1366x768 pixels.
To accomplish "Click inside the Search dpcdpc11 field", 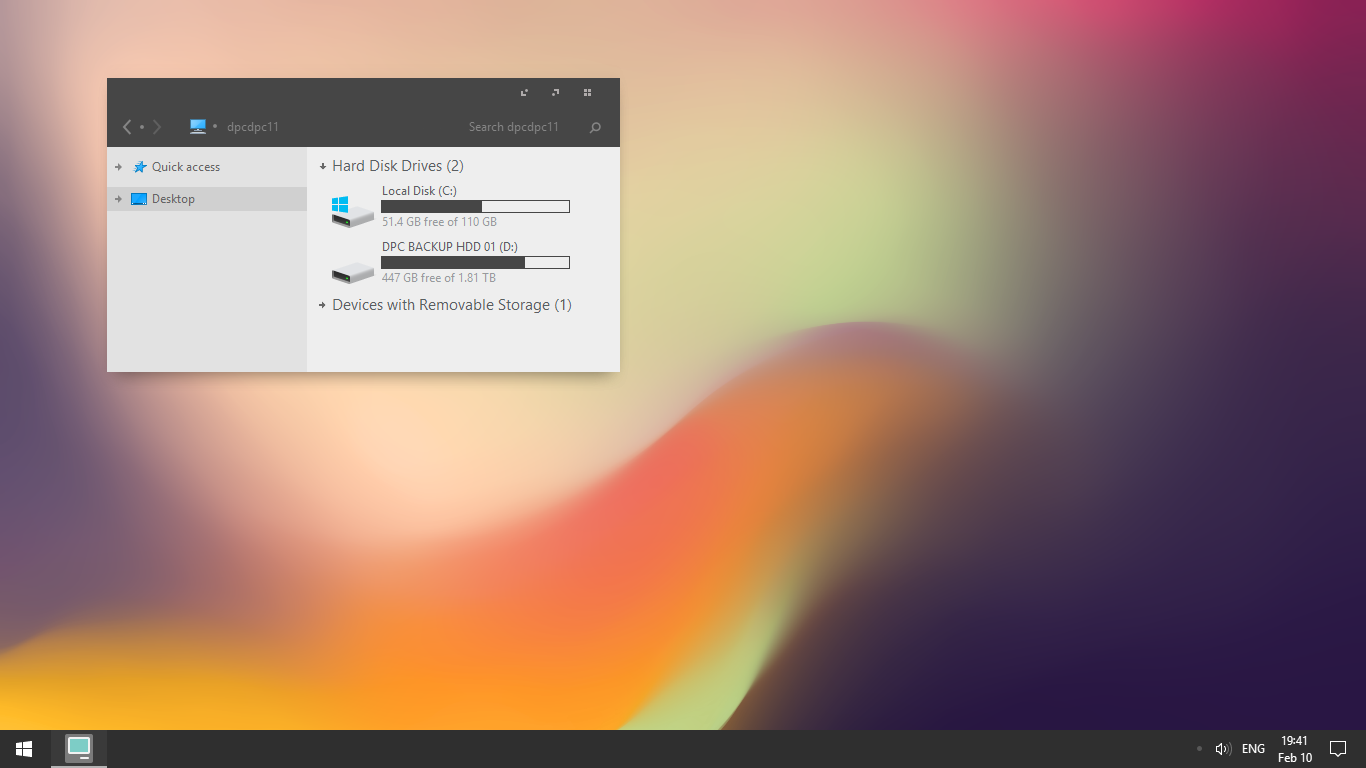I will click(515, 127).
